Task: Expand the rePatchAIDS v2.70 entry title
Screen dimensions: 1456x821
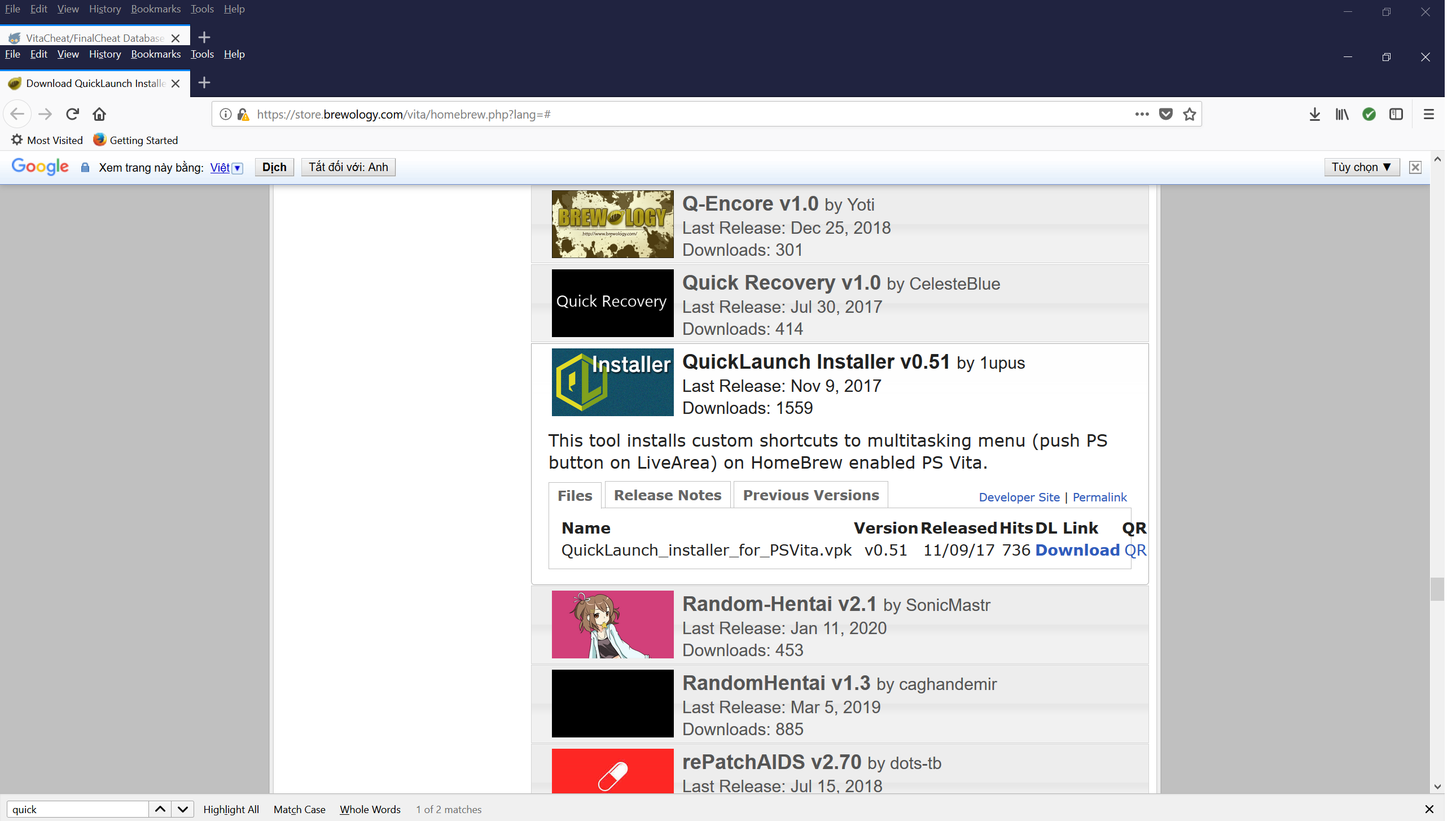Action: [772, 762]
